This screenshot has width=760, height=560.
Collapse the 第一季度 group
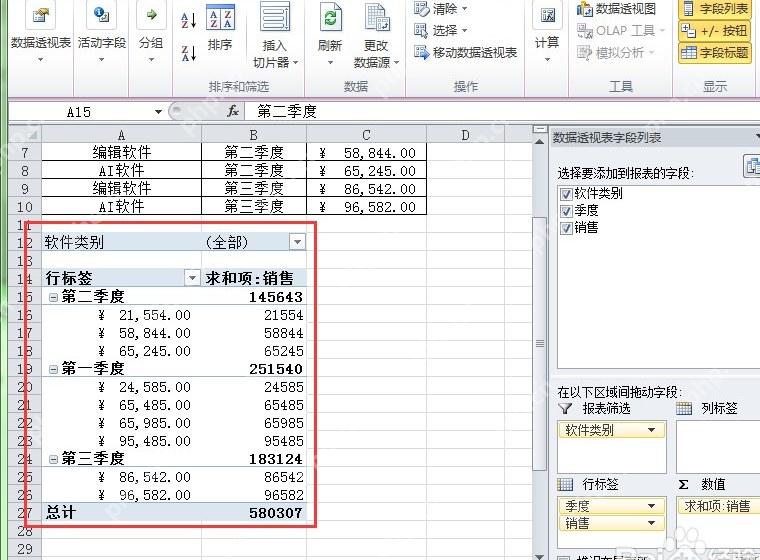pyautogui.click(x=53, y=369)
